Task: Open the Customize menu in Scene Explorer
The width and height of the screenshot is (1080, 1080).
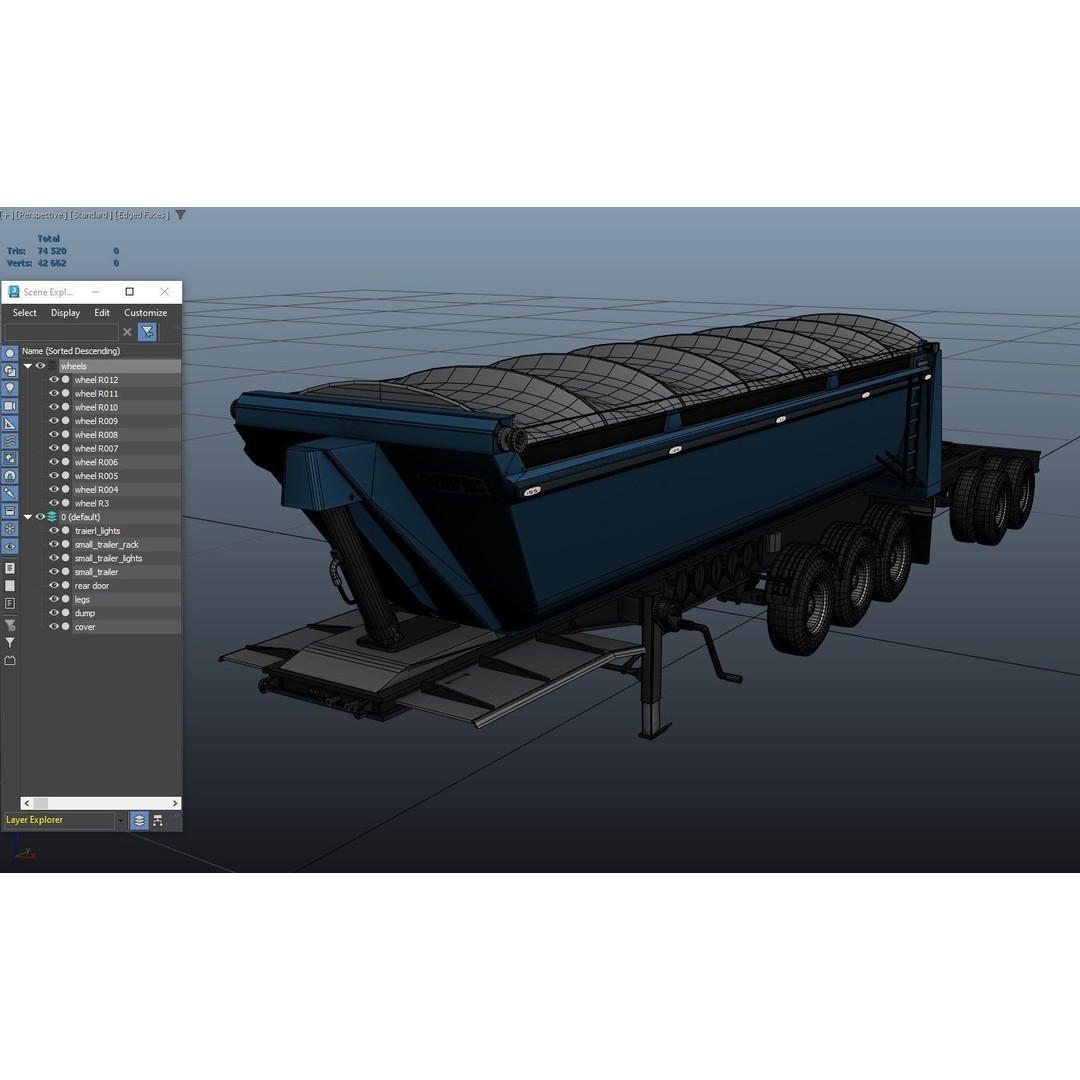Action: point(146,313)
